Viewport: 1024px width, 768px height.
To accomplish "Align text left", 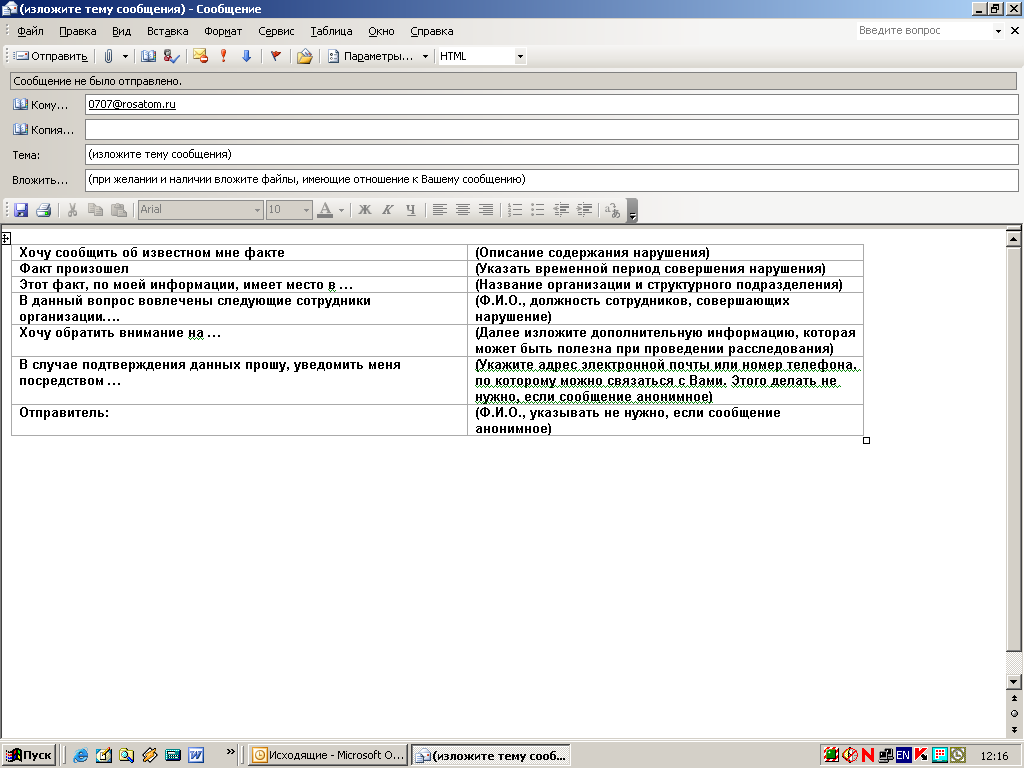I will [440, 210].
